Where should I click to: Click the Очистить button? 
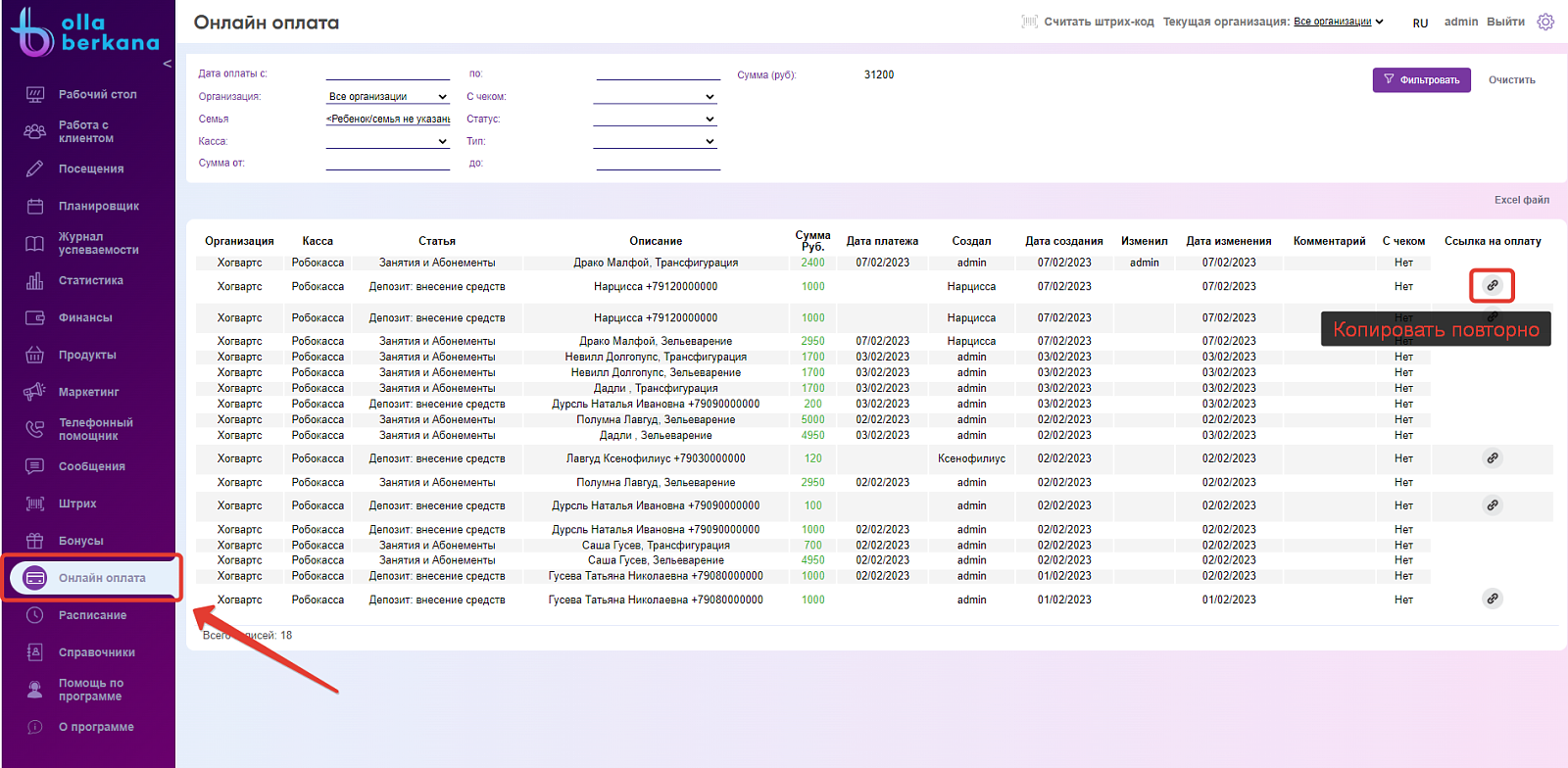(x=1511, y=80)
